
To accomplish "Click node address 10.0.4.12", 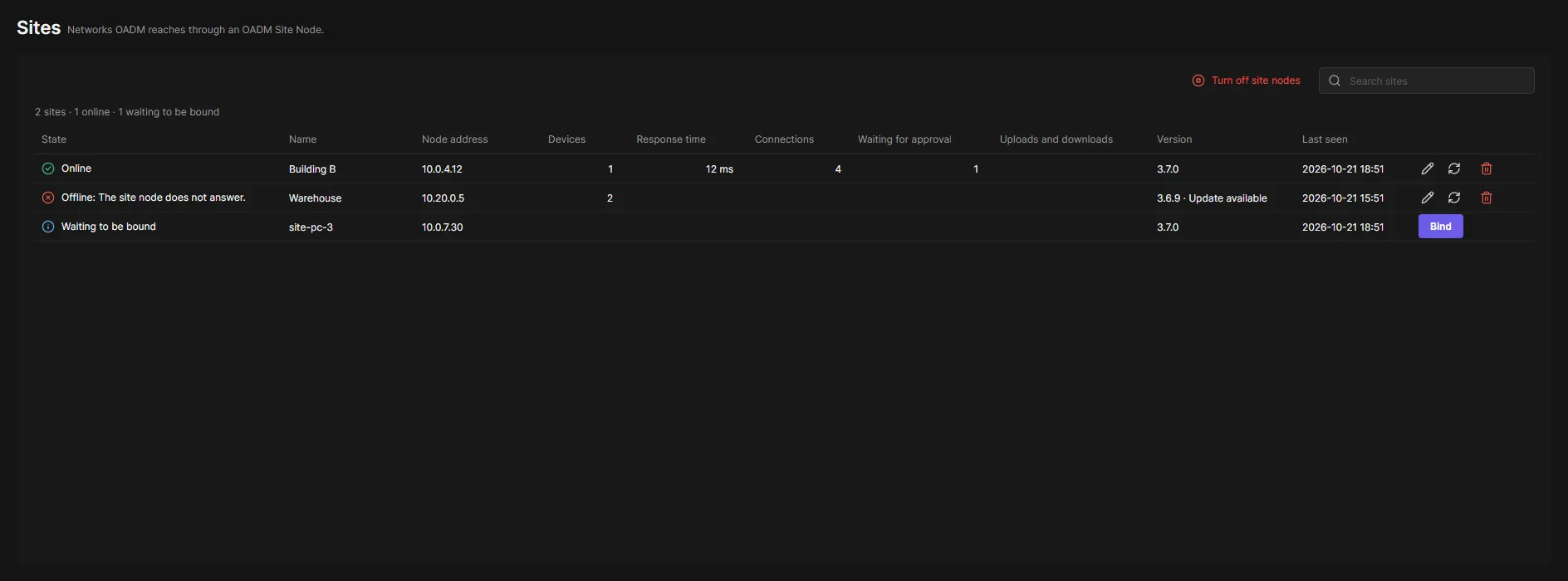I will coord(442,169).
